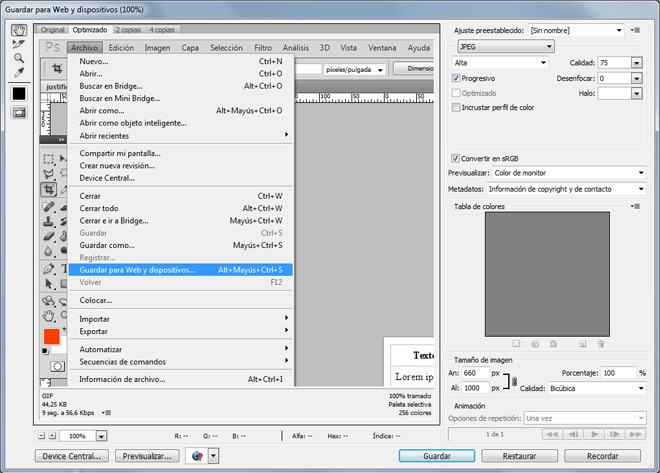Image resolution: width=660 pixels, height=473 pixels.
Task: Open Previsualizar Color de monitor dropdown
Action: pos(569,173)
